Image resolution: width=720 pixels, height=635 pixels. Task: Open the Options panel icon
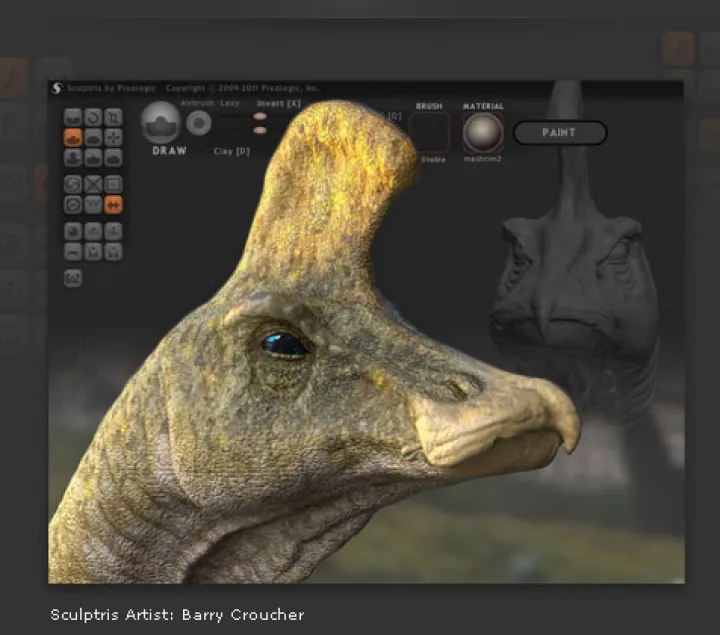click(x=73, y=279)
